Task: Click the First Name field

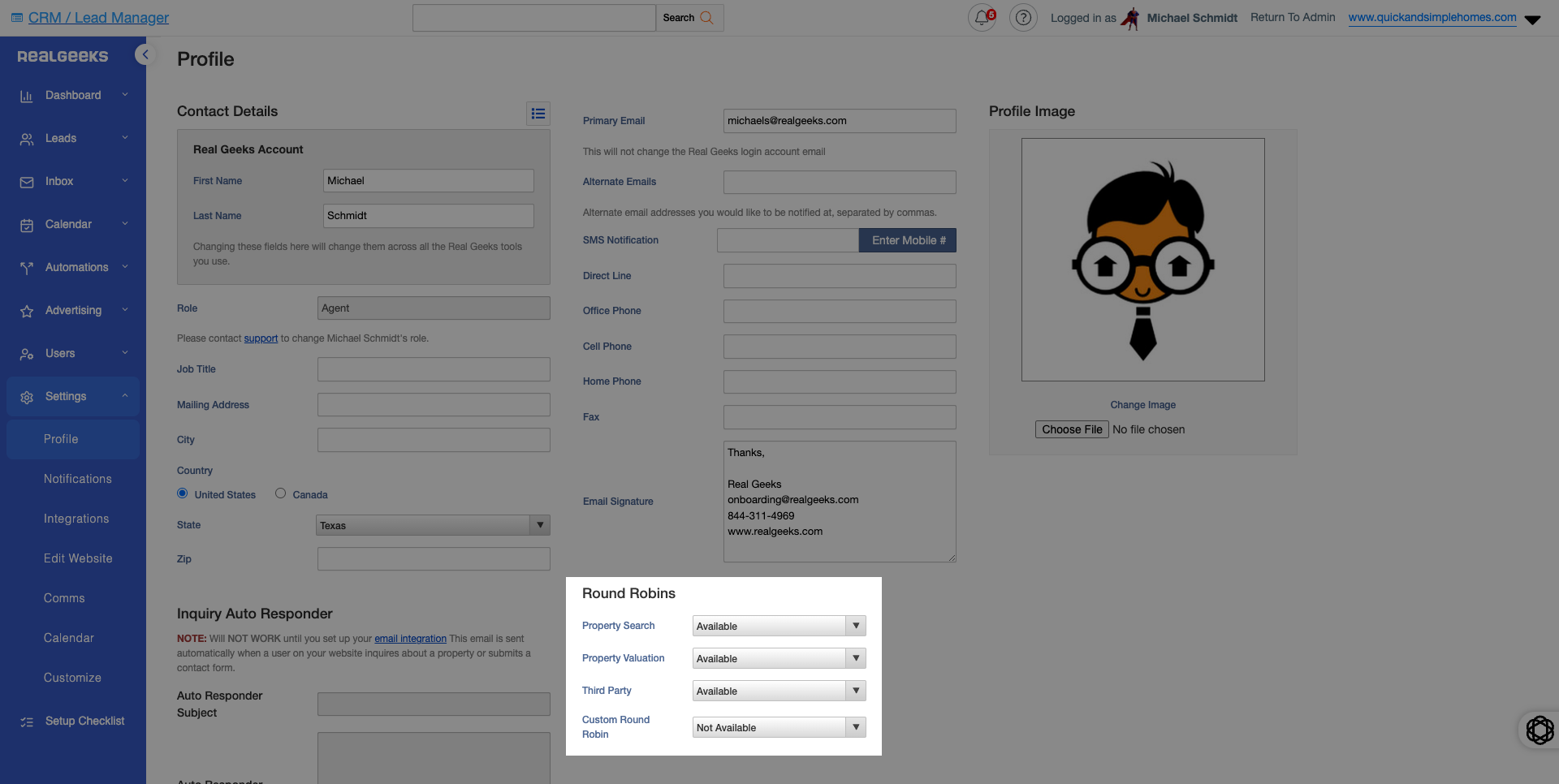Action: [429, 181]
